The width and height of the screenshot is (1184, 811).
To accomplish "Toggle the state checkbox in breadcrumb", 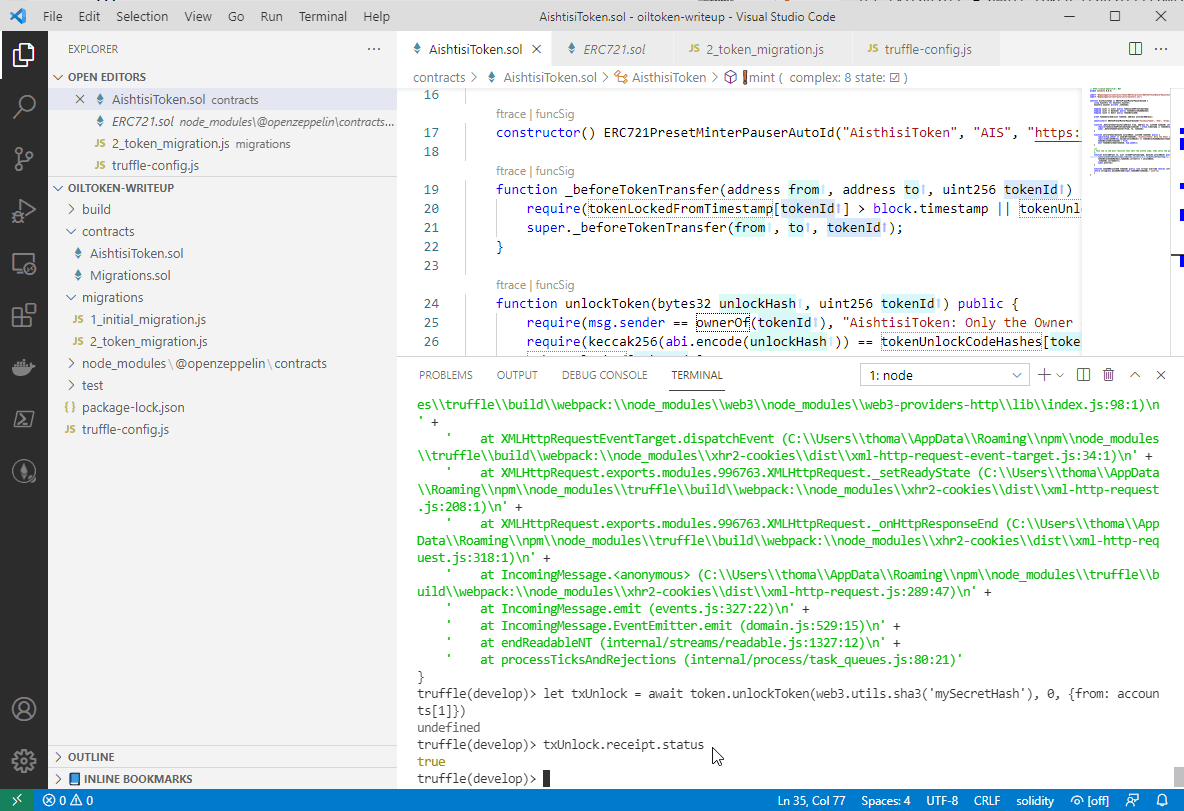I will (x=895, y=77).
